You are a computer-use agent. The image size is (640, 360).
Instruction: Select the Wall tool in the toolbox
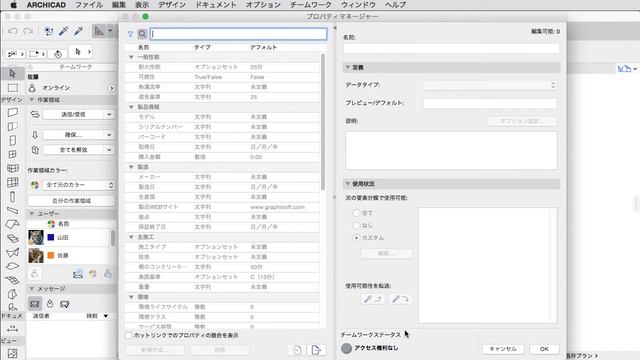13,112
